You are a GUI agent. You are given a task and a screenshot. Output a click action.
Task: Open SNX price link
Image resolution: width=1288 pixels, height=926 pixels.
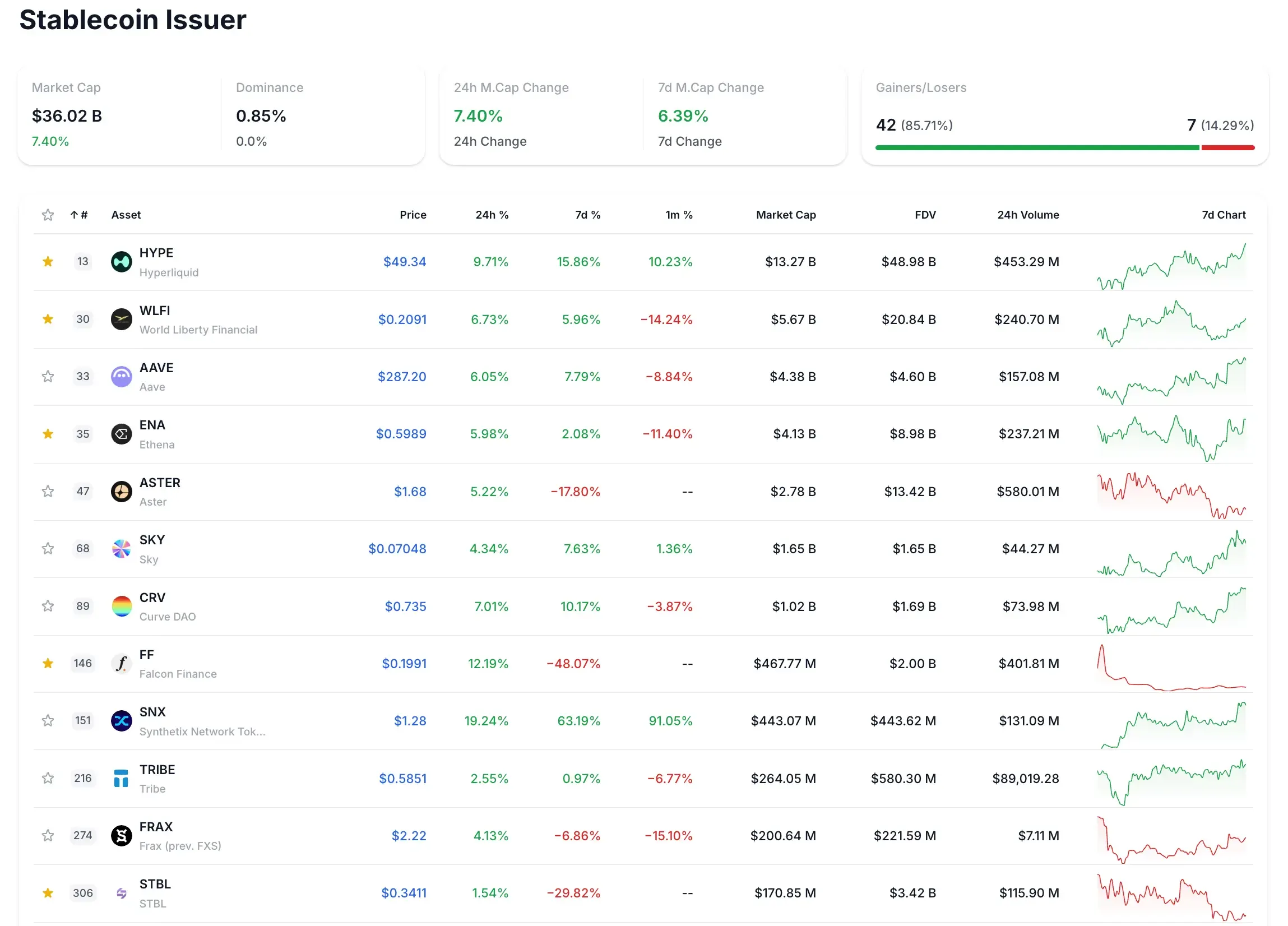410,721
